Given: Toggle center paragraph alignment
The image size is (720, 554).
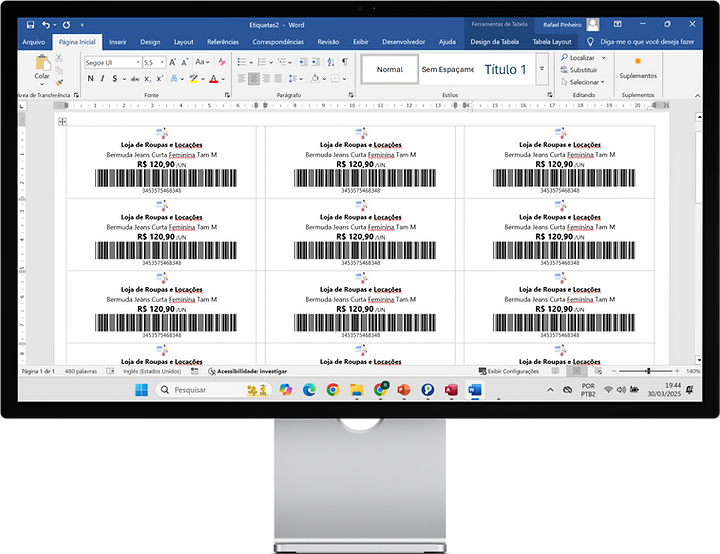Looking at the screenshot, I should [254, 79].
